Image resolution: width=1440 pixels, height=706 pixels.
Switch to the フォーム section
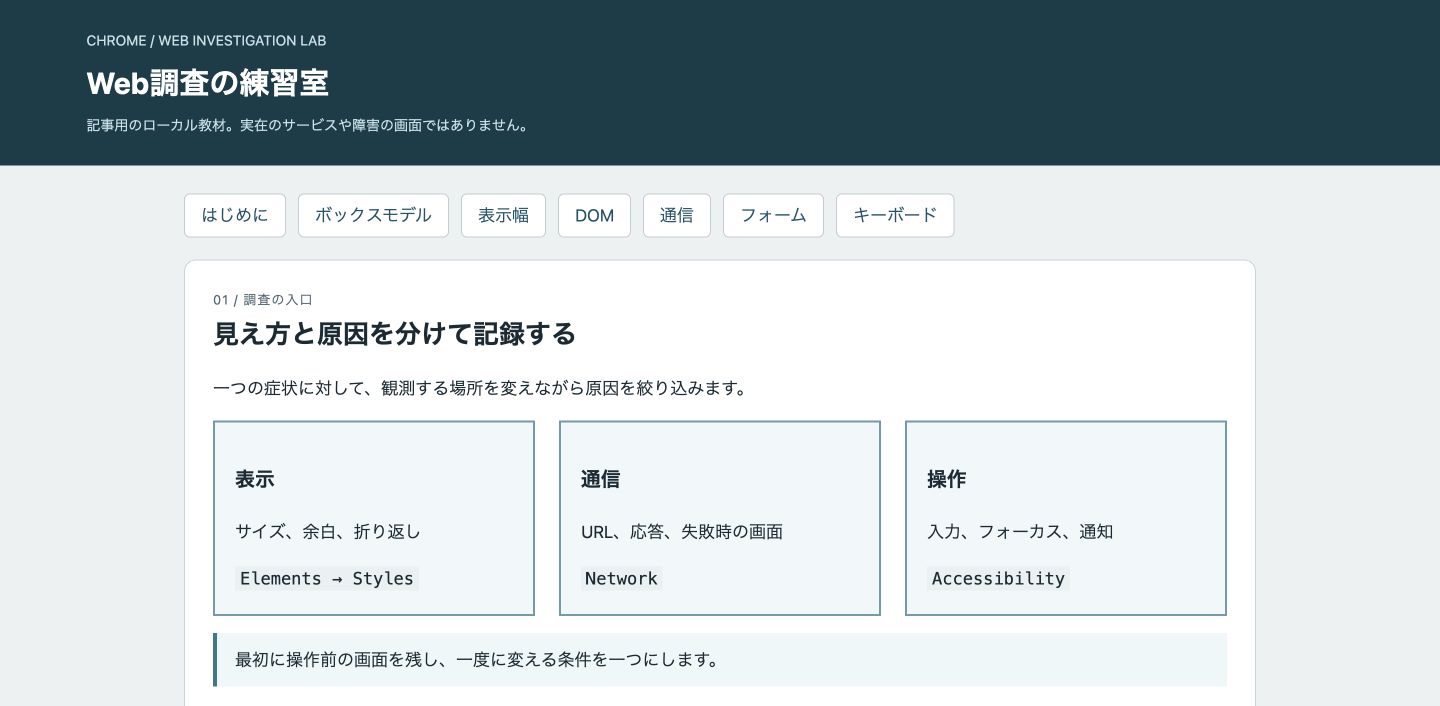point(773,215)
